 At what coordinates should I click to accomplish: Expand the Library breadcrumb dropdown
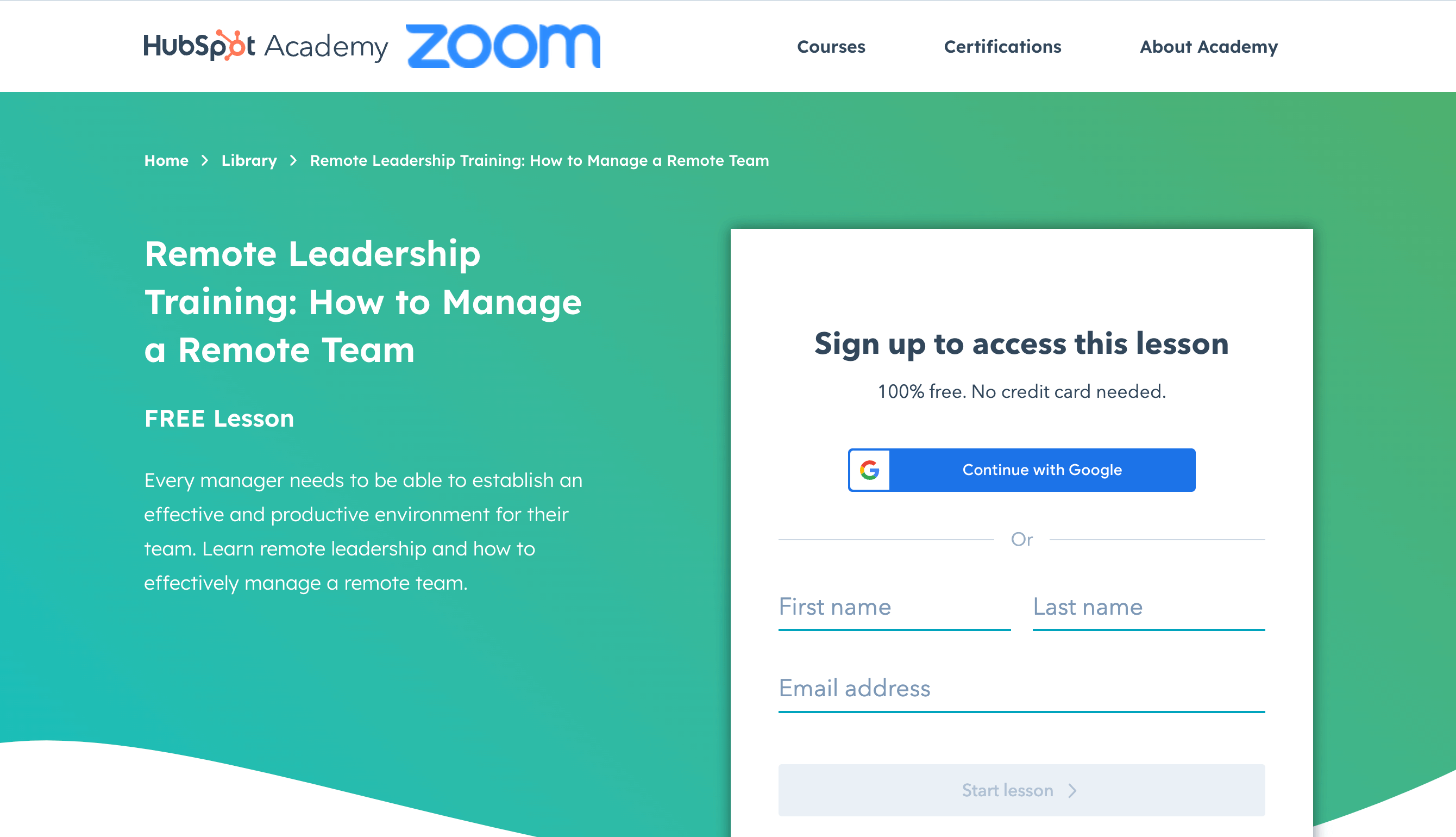click(248, 160)
